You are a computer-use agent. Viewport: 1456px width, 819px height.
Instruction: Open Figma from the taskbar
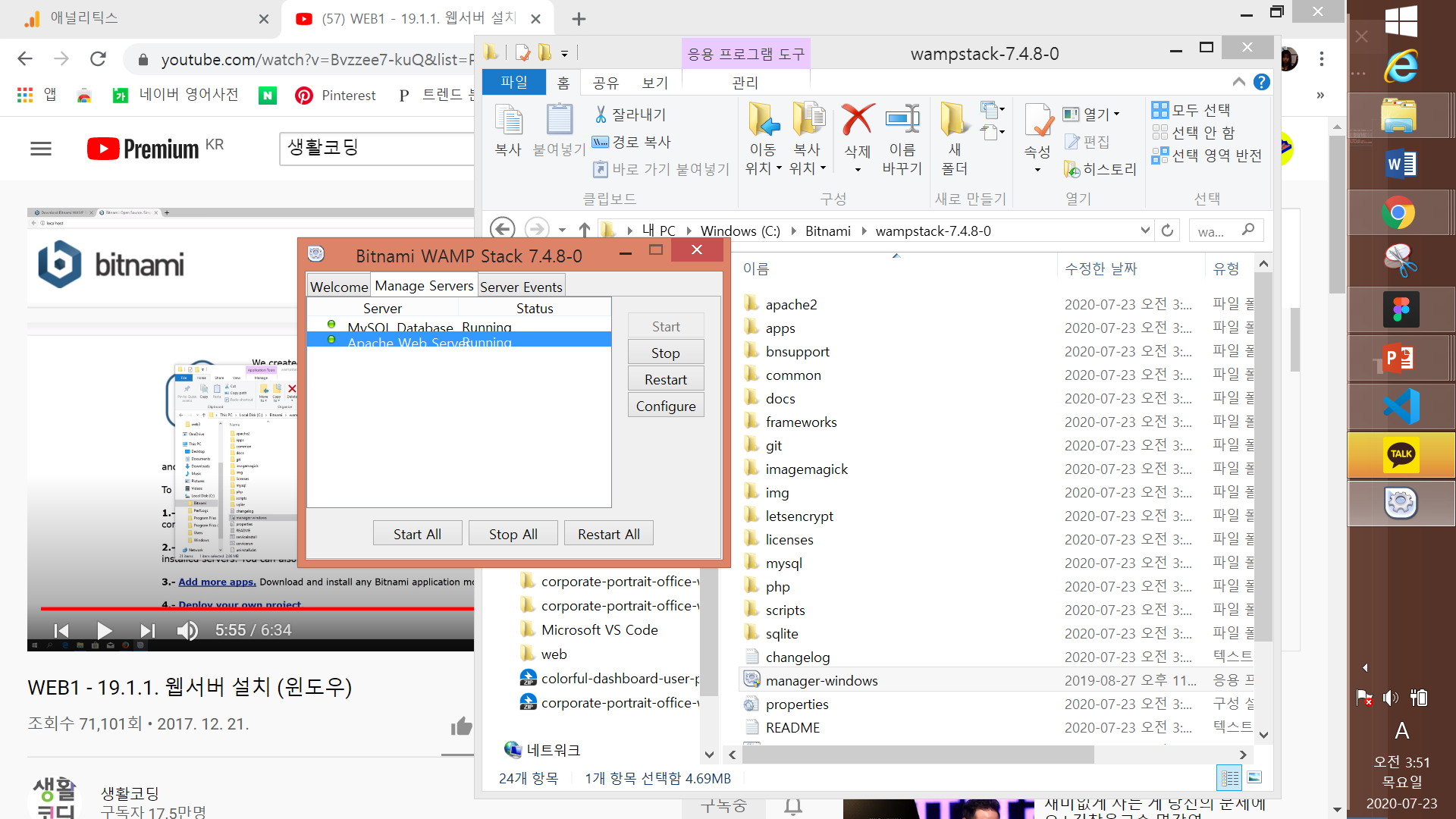point(1401,309)
